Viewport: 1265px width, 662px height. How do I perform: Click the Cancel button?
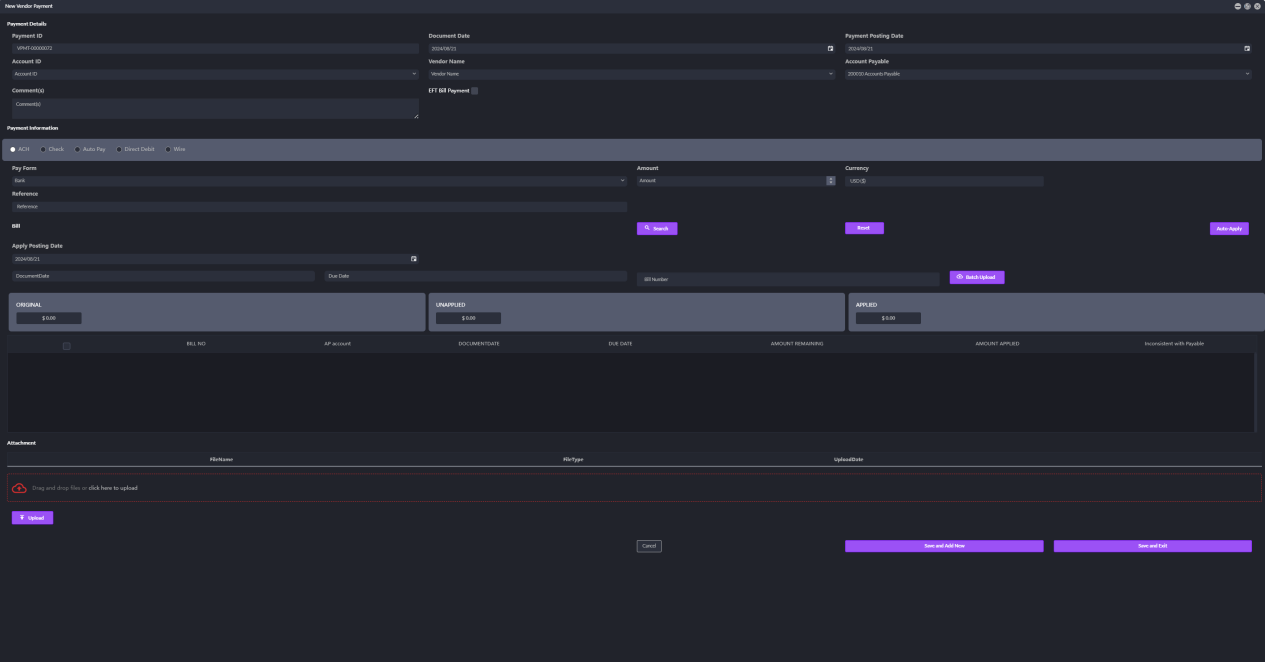click(x=649, y=546)
